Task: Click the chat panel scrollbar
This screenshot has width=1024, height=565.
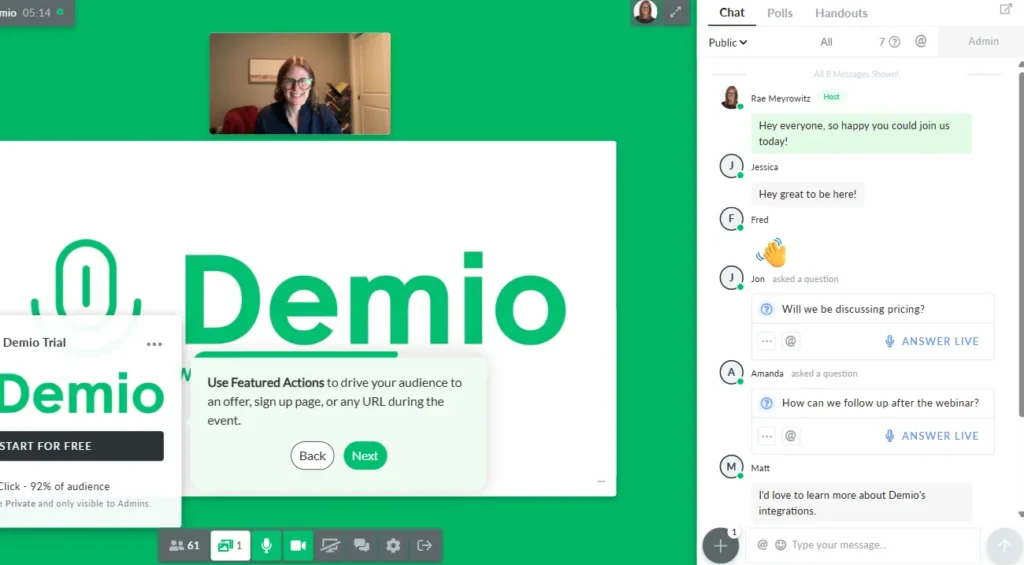Action: pos(1021,242)
